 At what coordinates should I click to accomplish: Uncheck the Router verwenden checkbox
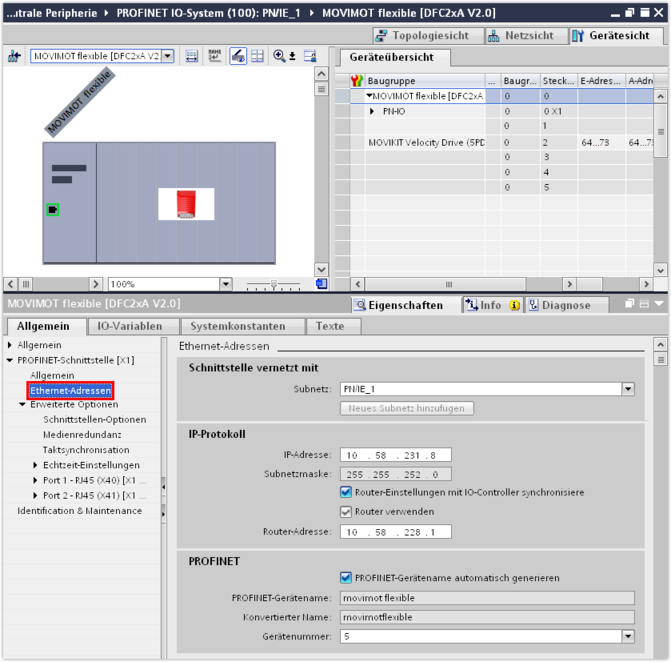click(x=346, y=512)
